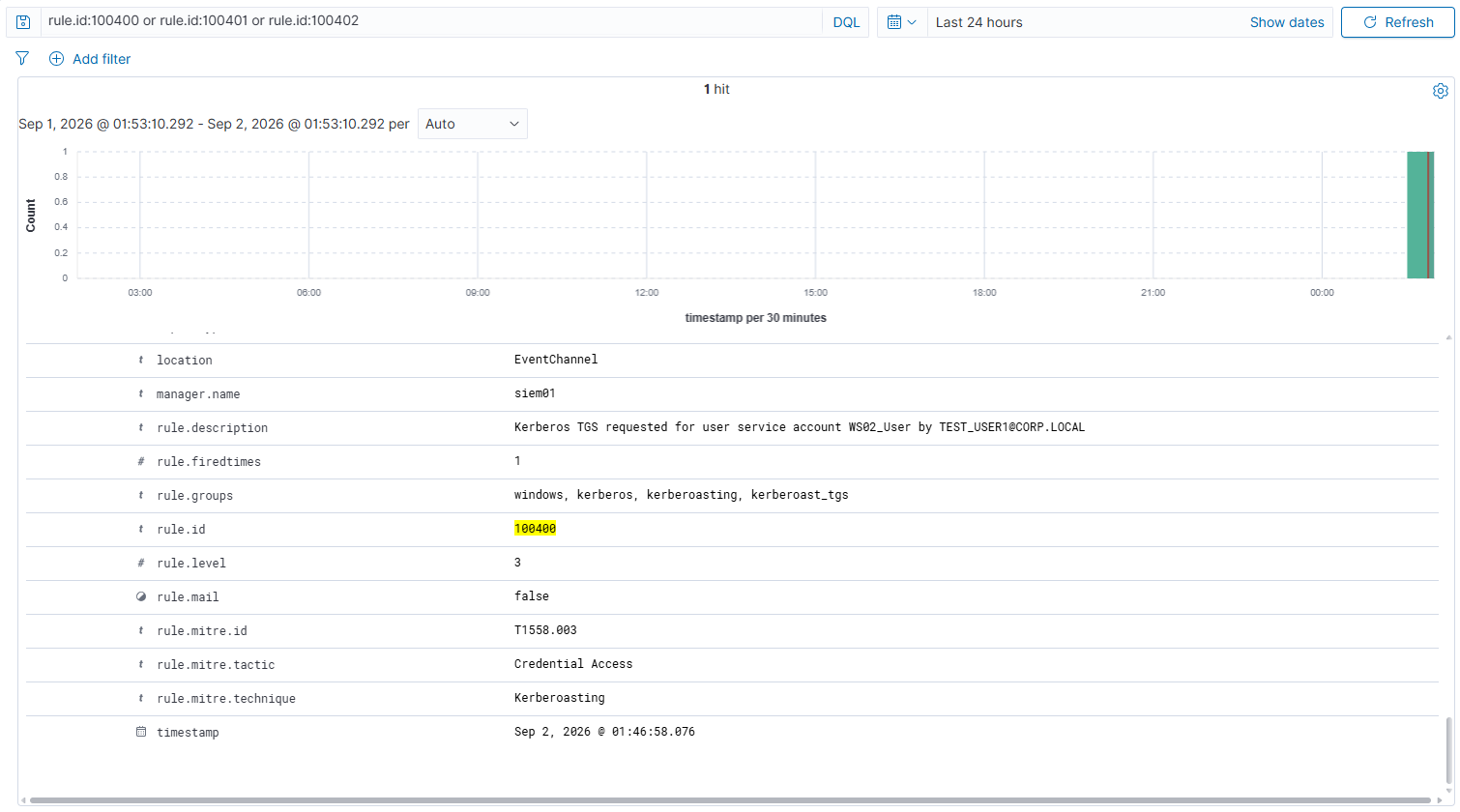
Task: Click the string type icon for rule.mitre.id
Action: [141, 631]
